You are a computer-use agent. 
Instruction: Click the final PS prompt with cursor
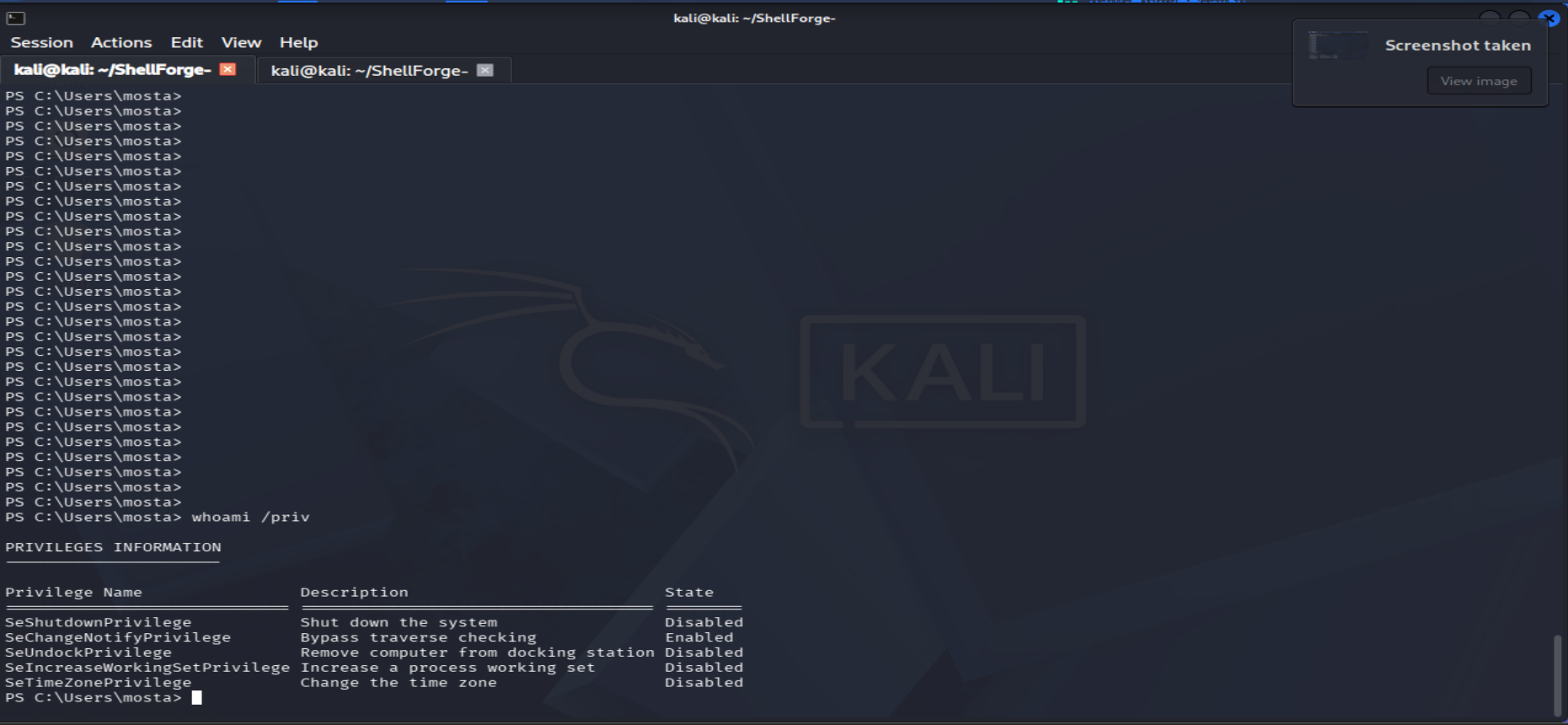pos(104,698)
